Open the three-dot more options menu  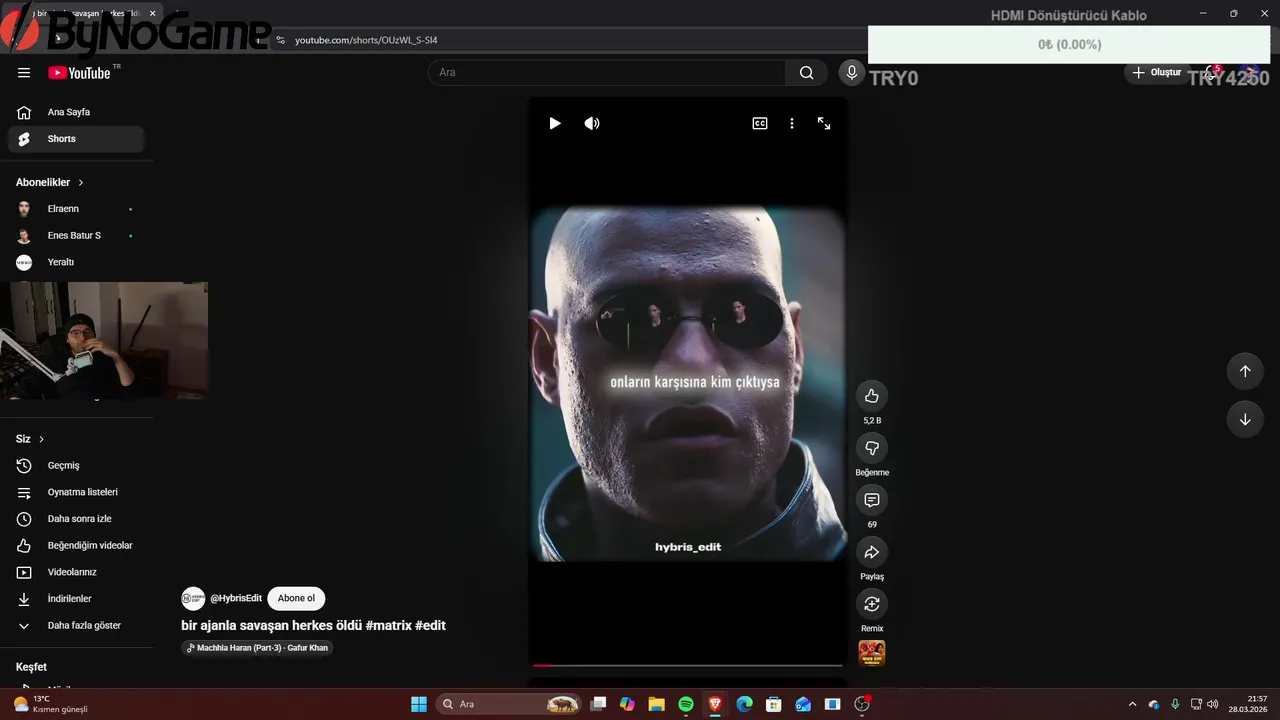(x=792, y=123)
